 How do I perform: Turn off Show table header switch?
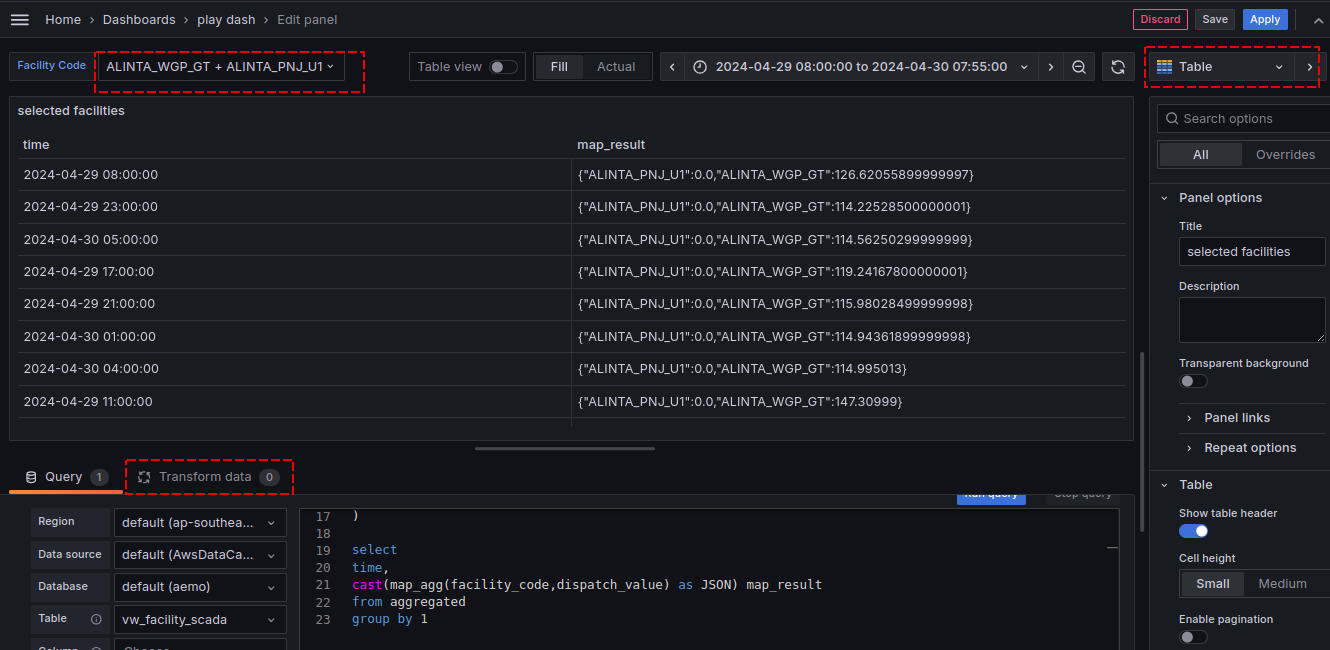pyautogui.click(x=1193, y=531)
